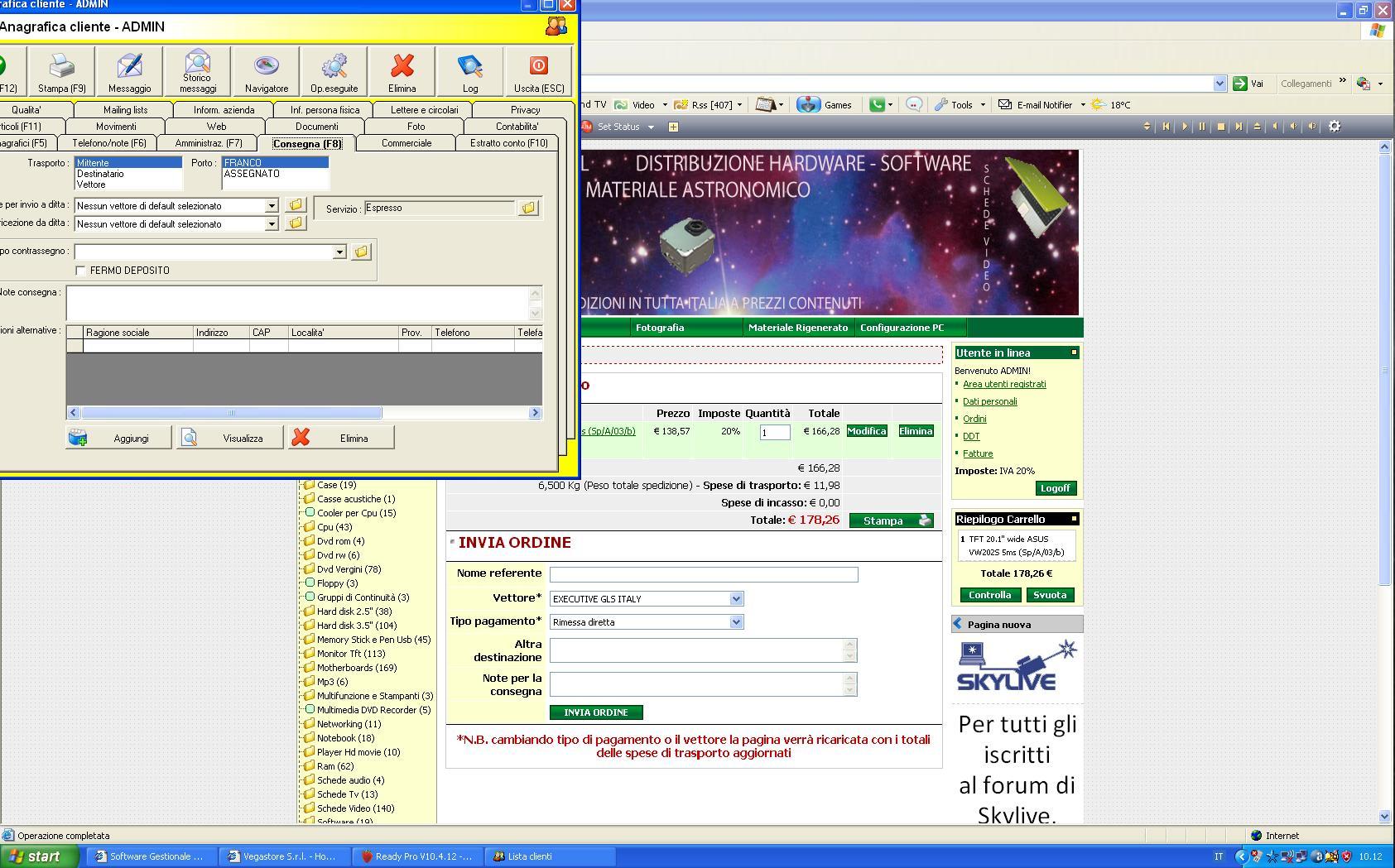Click the INVIA ORDINE button
The height and width of the screenshot is (868, 1395).
click(x=596, y=712)
